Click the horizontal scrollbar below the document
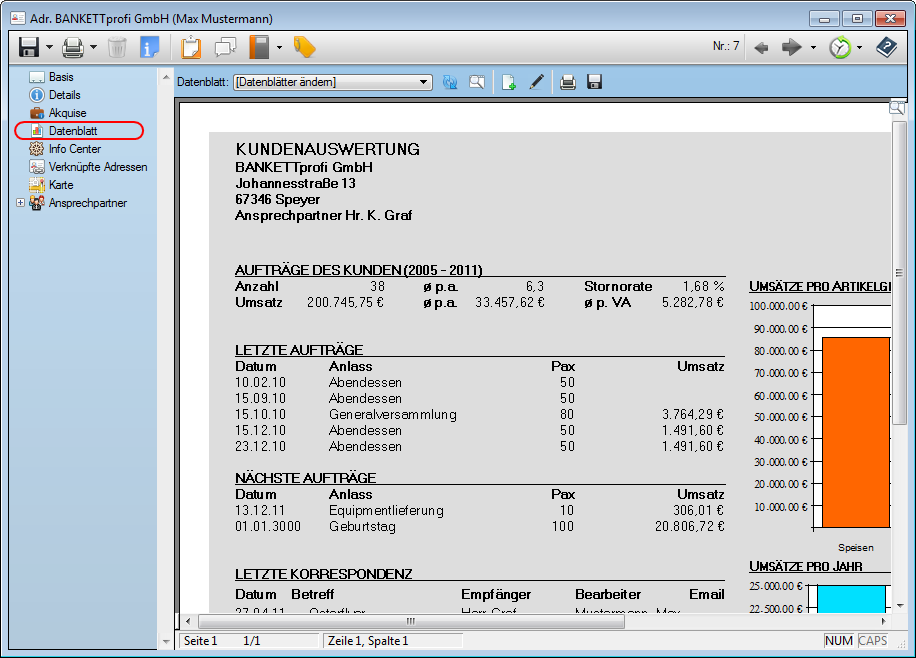 [409, 621]
